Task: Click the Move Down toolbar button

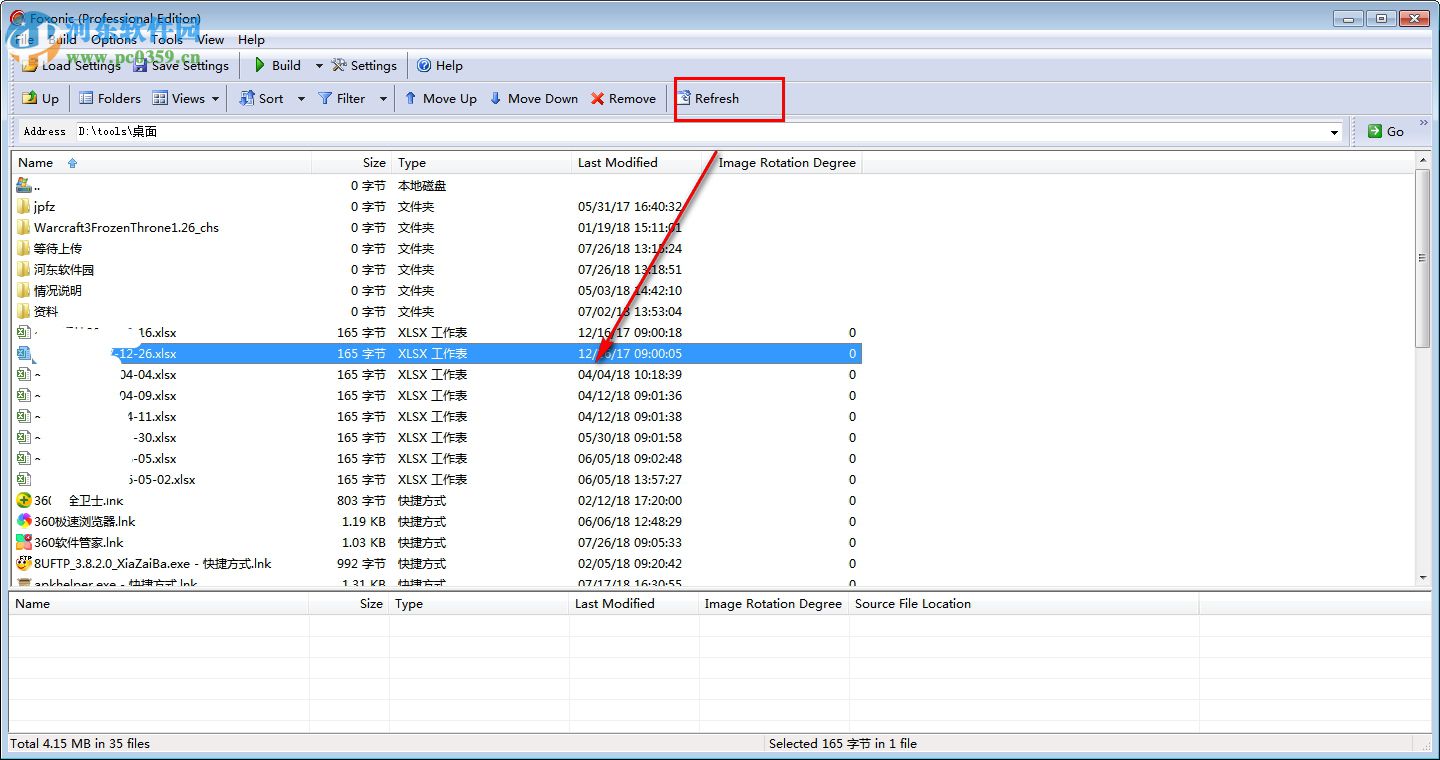Action: 534,99
